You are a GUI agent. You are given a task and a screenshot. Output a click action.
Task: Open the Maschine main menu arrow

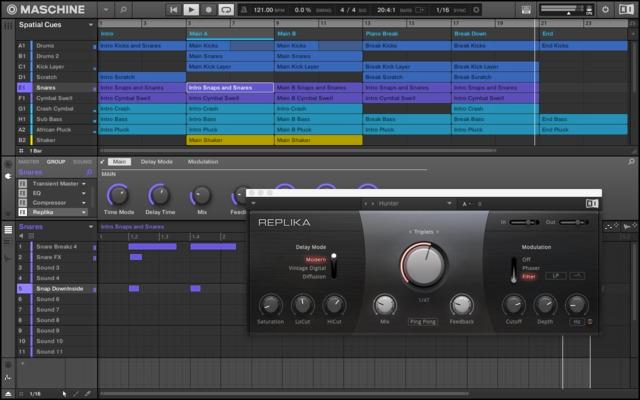pos(106,9)
